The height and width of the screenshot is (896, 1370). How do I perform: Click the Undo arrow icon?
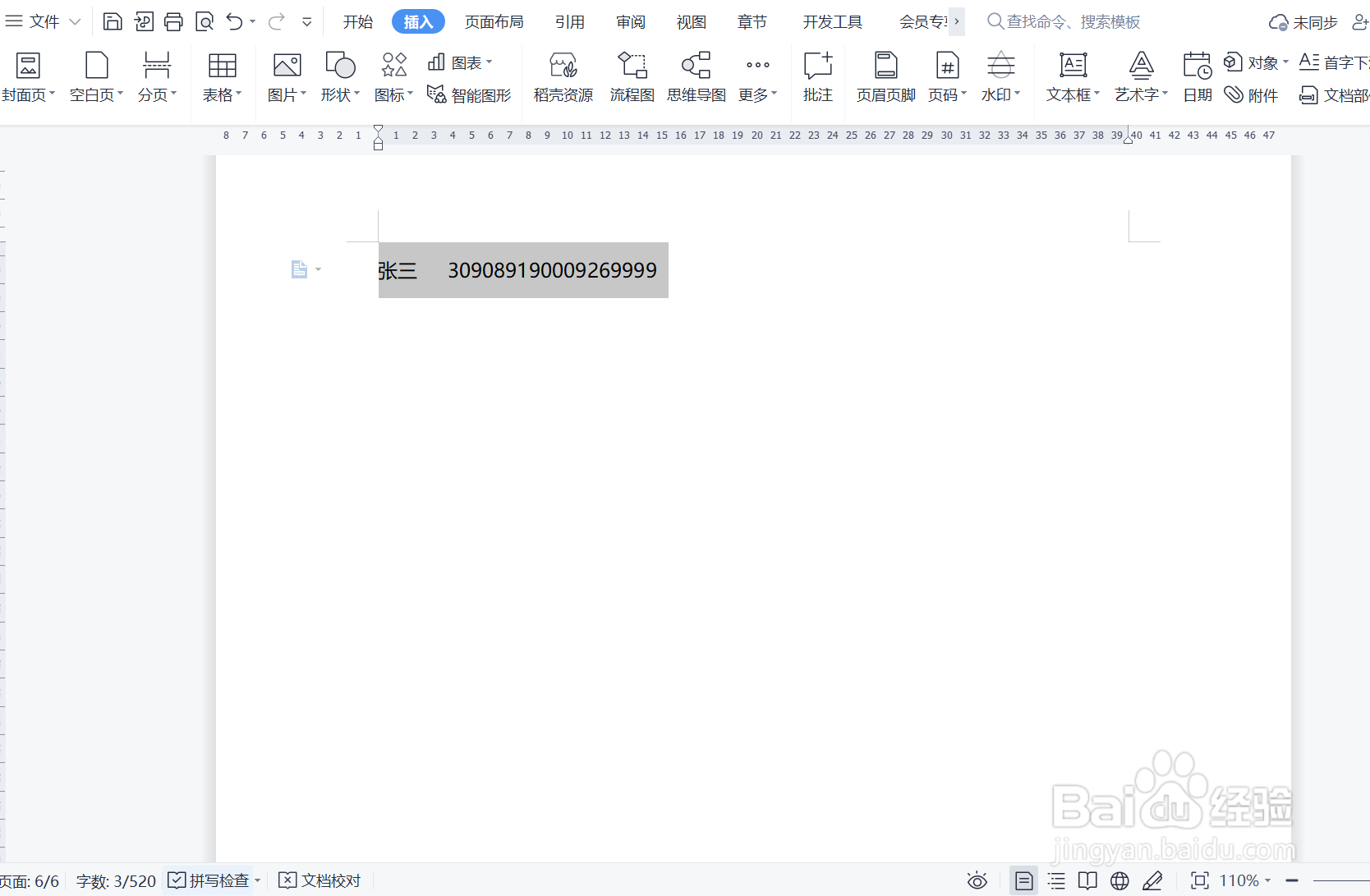(235, 22)
